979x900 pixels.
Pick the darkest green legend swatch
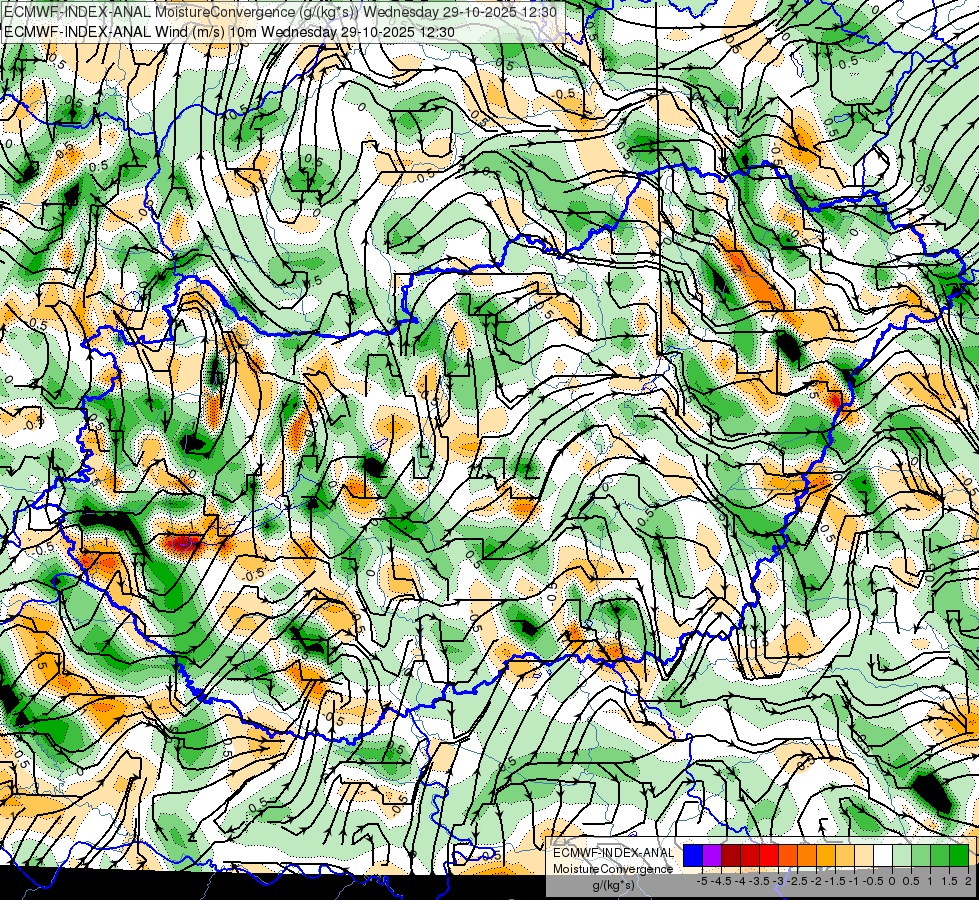coord(959,855)
